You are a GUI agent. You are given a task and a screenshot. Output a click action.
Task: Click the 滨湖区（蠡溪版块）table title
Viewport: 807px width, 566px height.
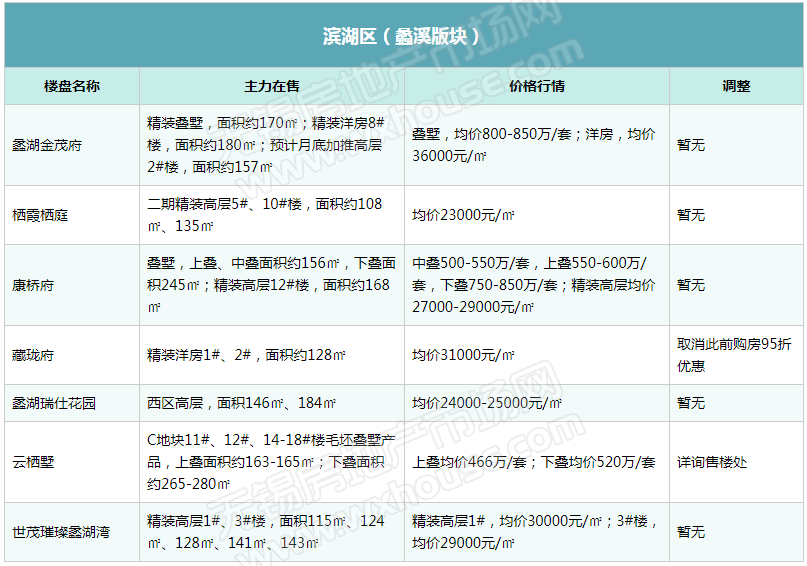[x=402, y=36]
